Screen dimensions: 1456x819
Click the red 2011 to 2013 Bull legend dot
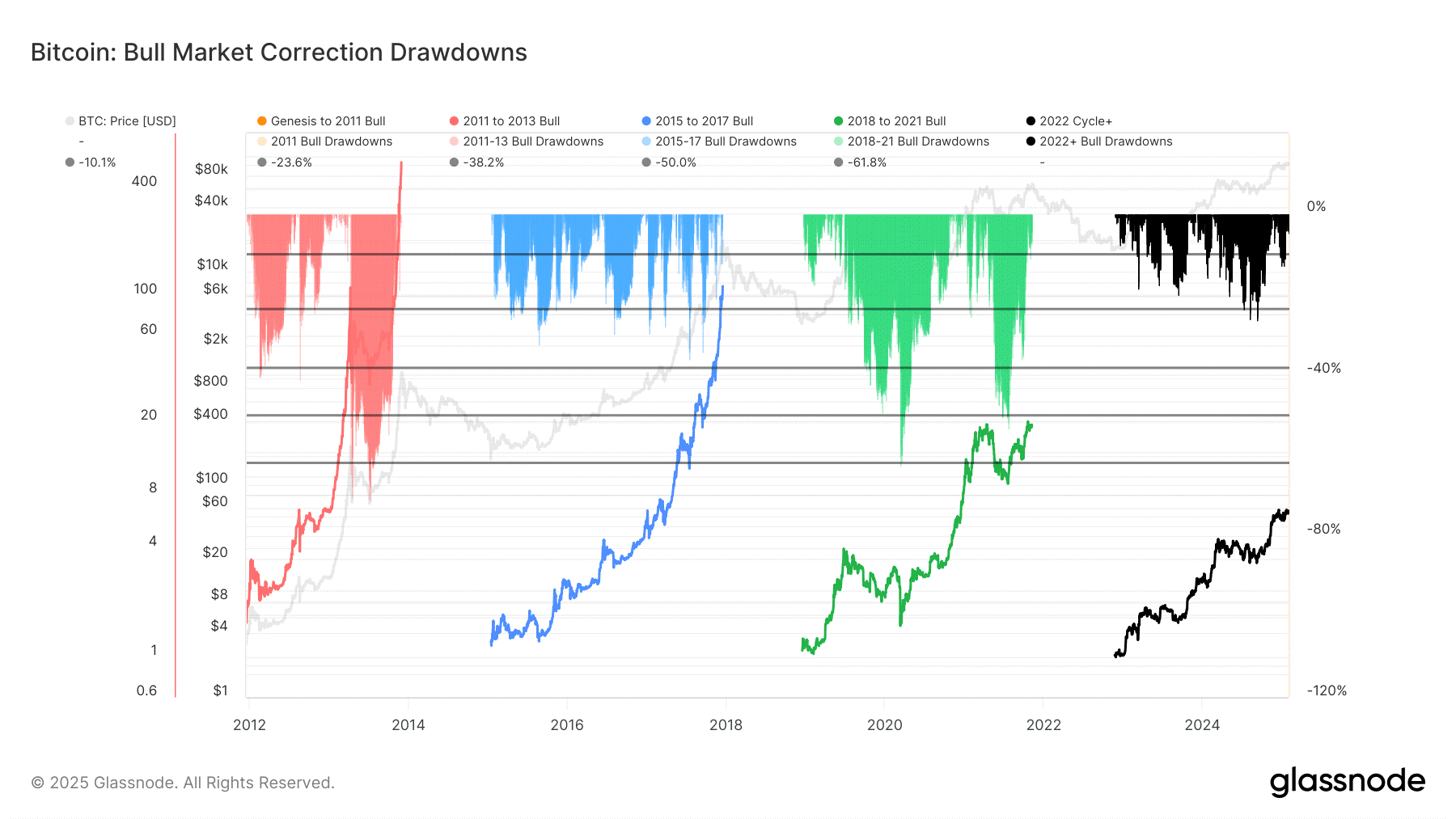pyautogui.click(x=454, y=121)
